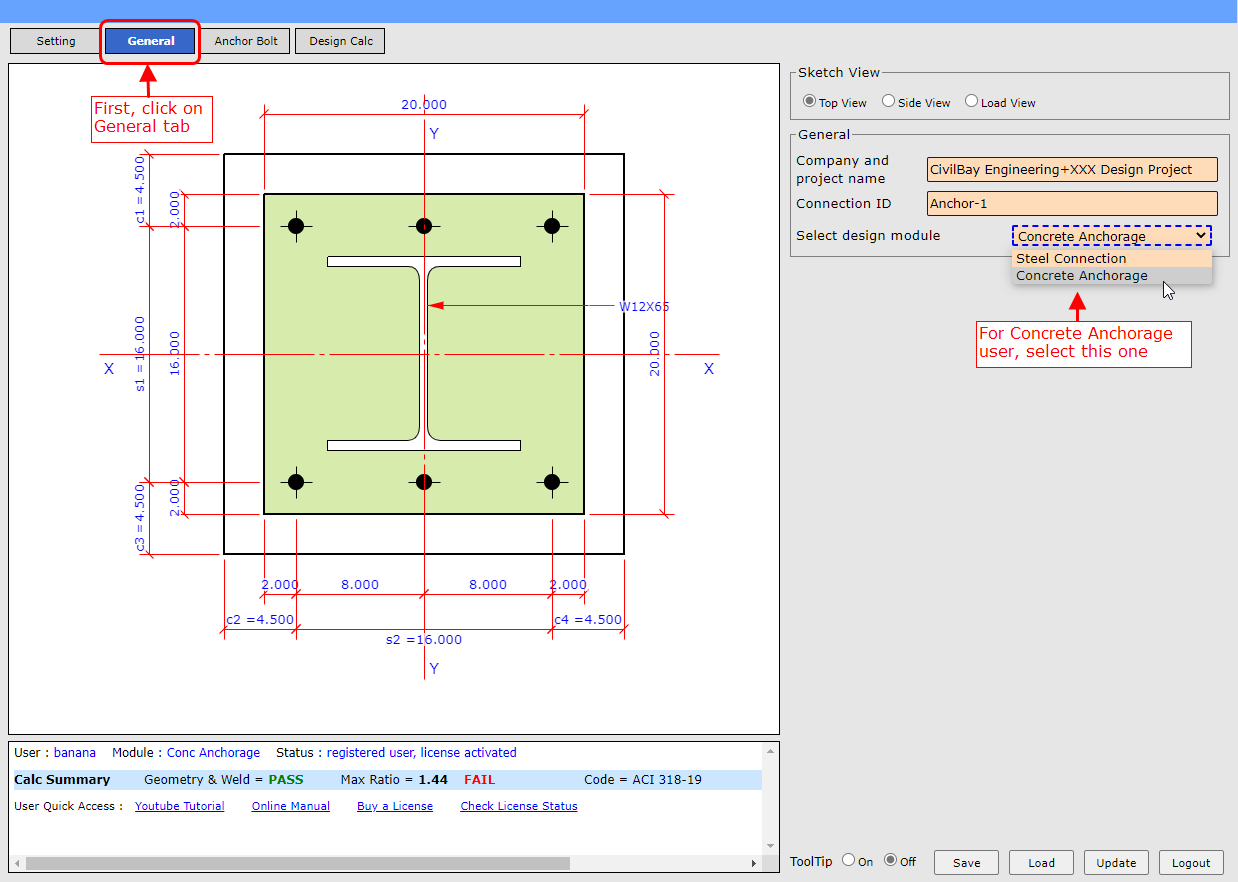Open the Design Calc tab
Screen dimensions: 1238x882
pyautogui.click(x=340, y=41)
